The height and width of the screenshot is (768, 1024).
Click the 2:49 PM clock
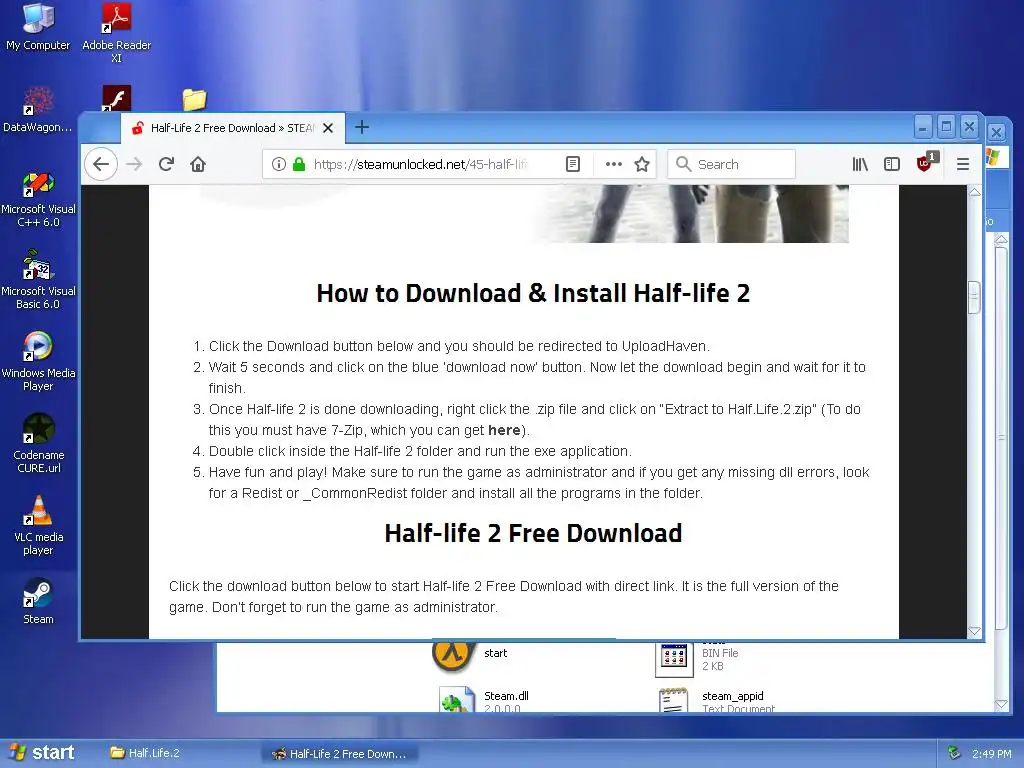point(991,754)
